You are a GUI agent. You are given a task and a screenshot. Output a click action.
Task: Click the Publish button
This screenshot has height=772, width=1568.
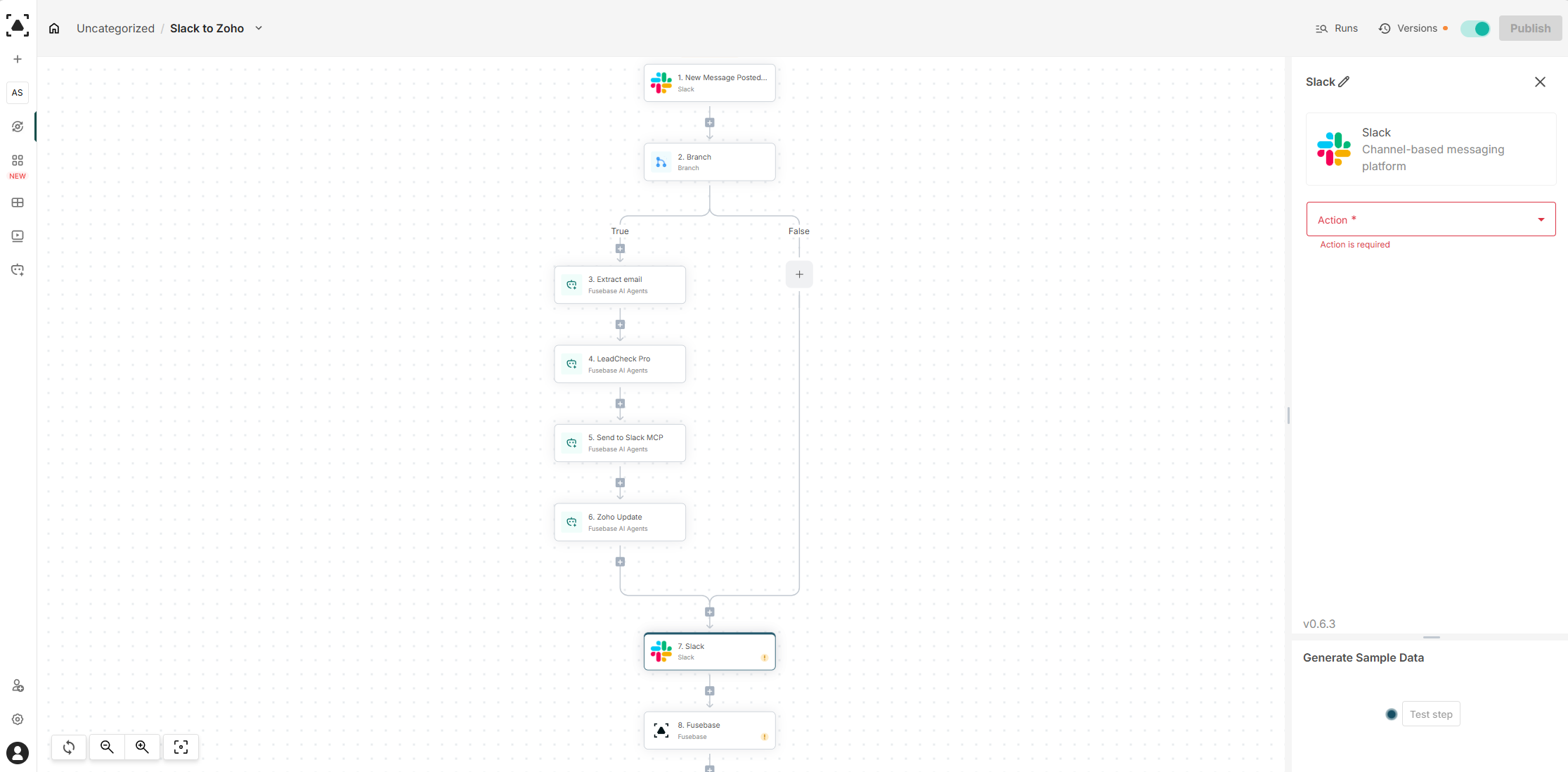tap(1530, 28)
